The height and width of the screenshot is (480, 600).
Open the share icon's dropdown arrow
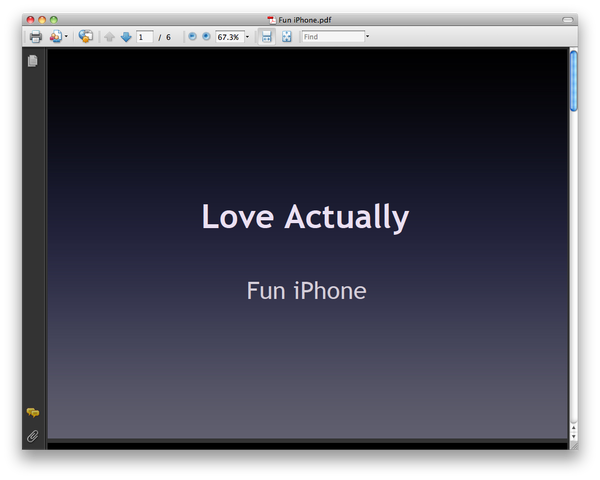click(x=66, y=36)
